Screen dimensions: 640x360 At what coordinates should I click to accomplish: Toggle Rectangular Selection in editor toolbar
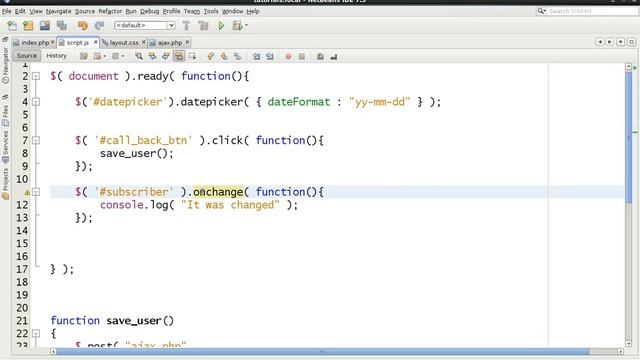[x=192, y=56]
